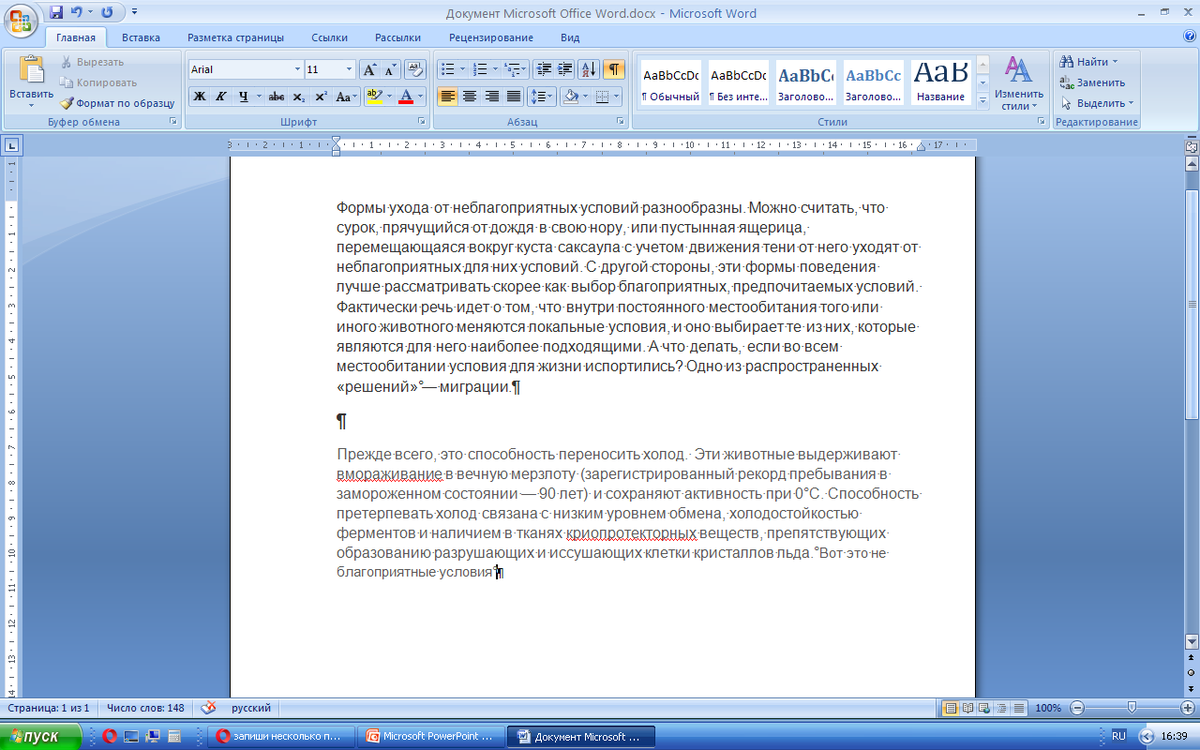The height and width of the screenshot is (750, 1200).
Task: Decrease paragraph indent
Action: click(544, 70)
